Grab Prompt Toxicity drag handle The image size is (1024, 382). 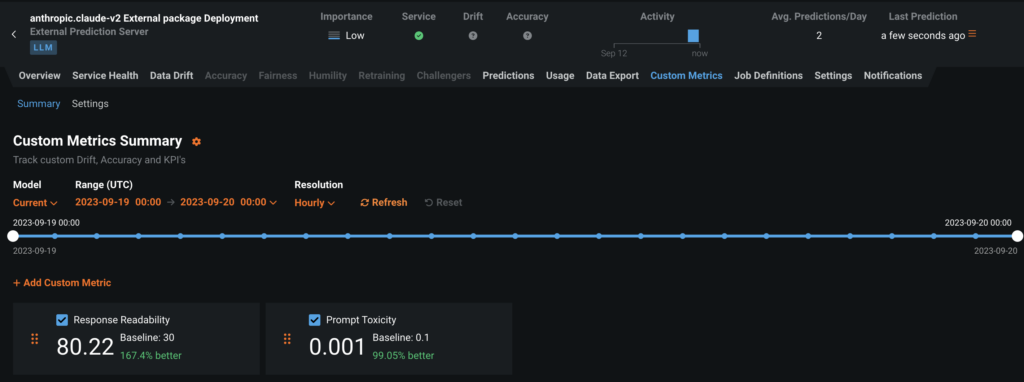[x=287, y=339]
